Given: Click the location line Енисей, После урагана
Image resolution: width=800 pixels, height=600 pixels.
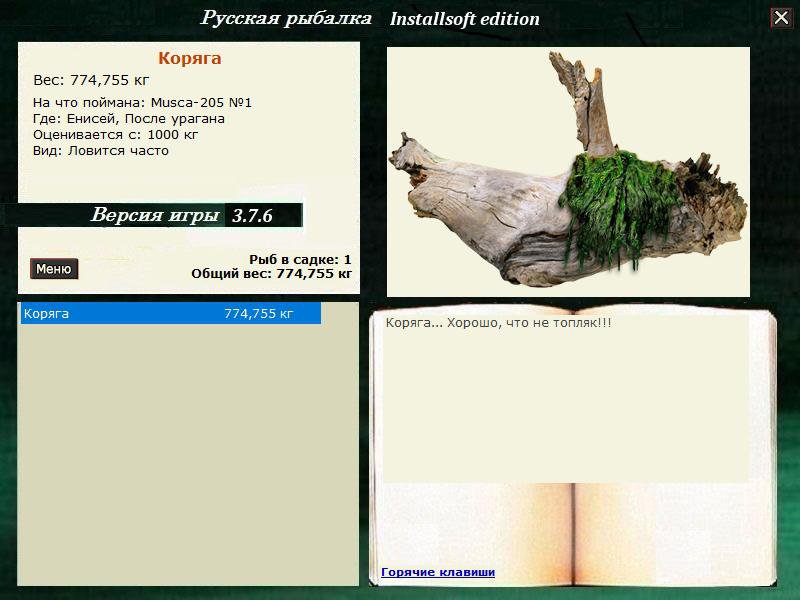Looking at the screenshot, I should pos(129,119).
